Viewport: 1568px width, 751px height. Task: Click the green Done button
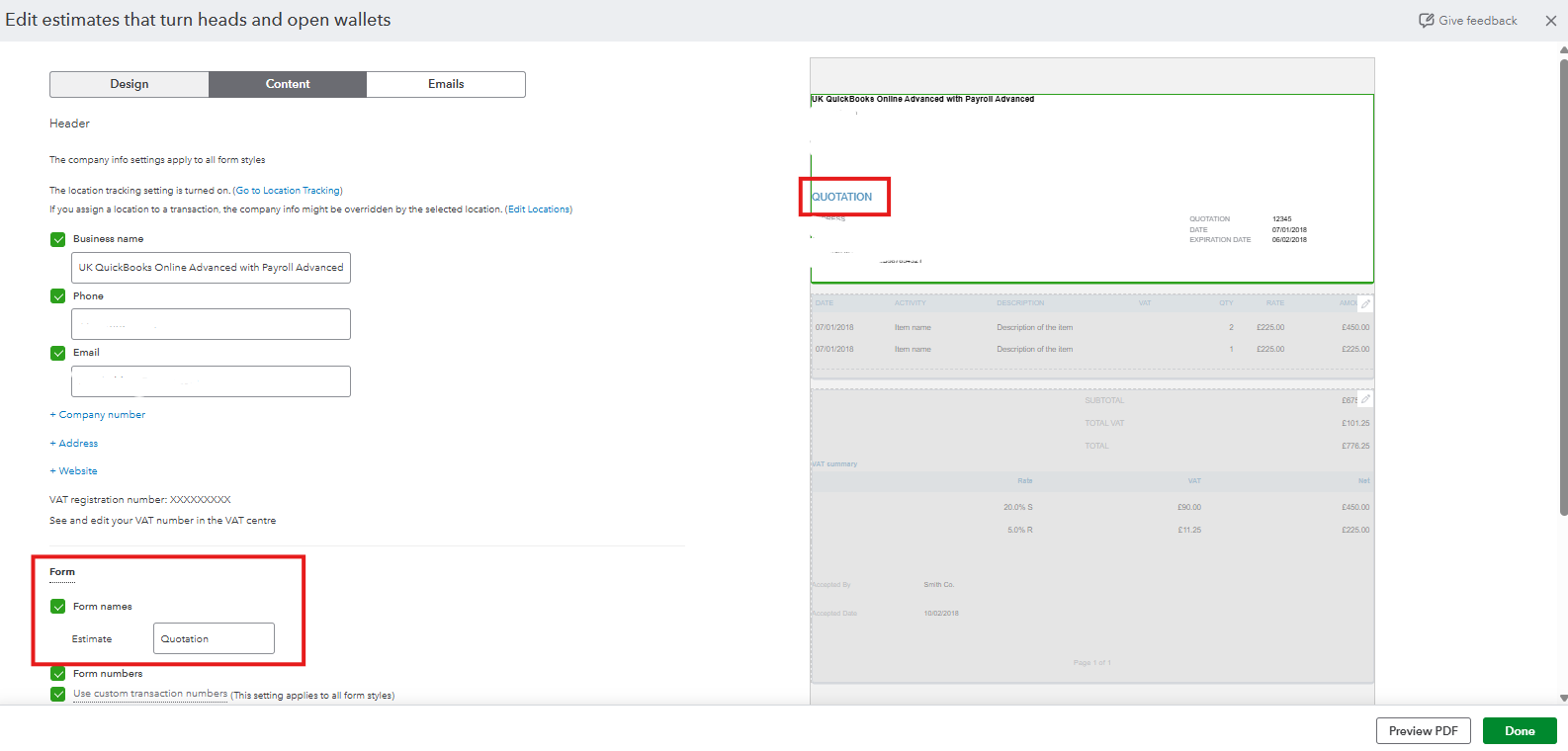point(1520,731)
